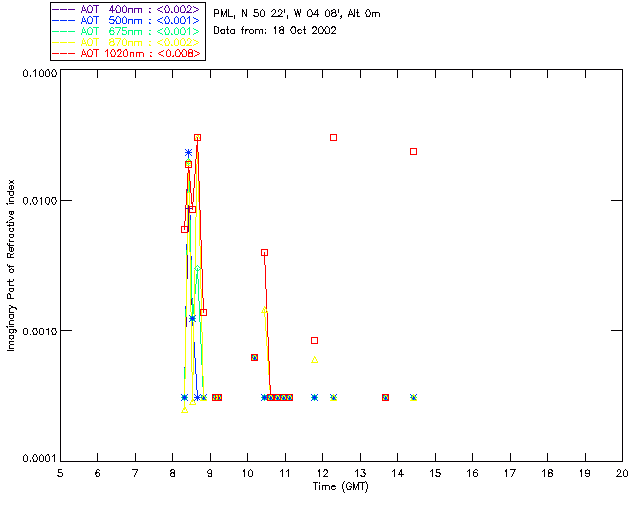This screenshot has height=512, width=640.
Task: Select the blue asterisk on baseline near time 11.8
Action: pos(314,398)
